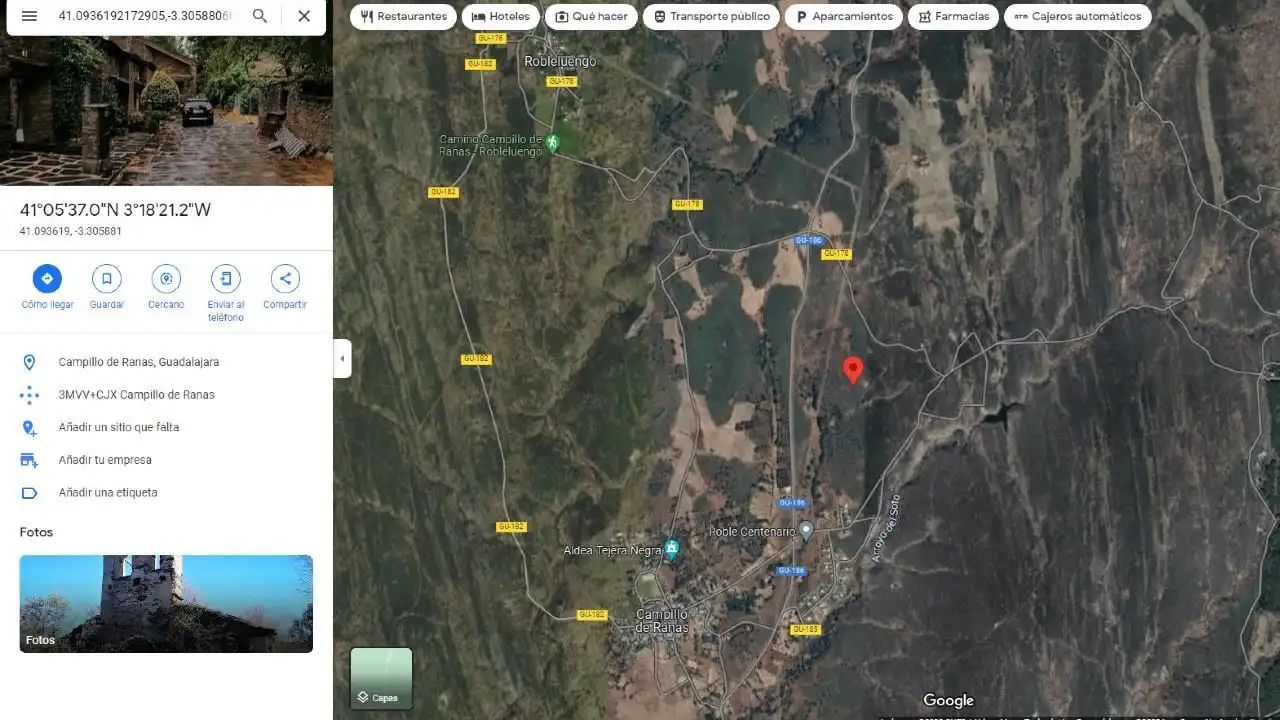The height and width of the screenshot is (720, 1280).
Task: Click the add business storefront icon
Action: (x=29, y=460)
